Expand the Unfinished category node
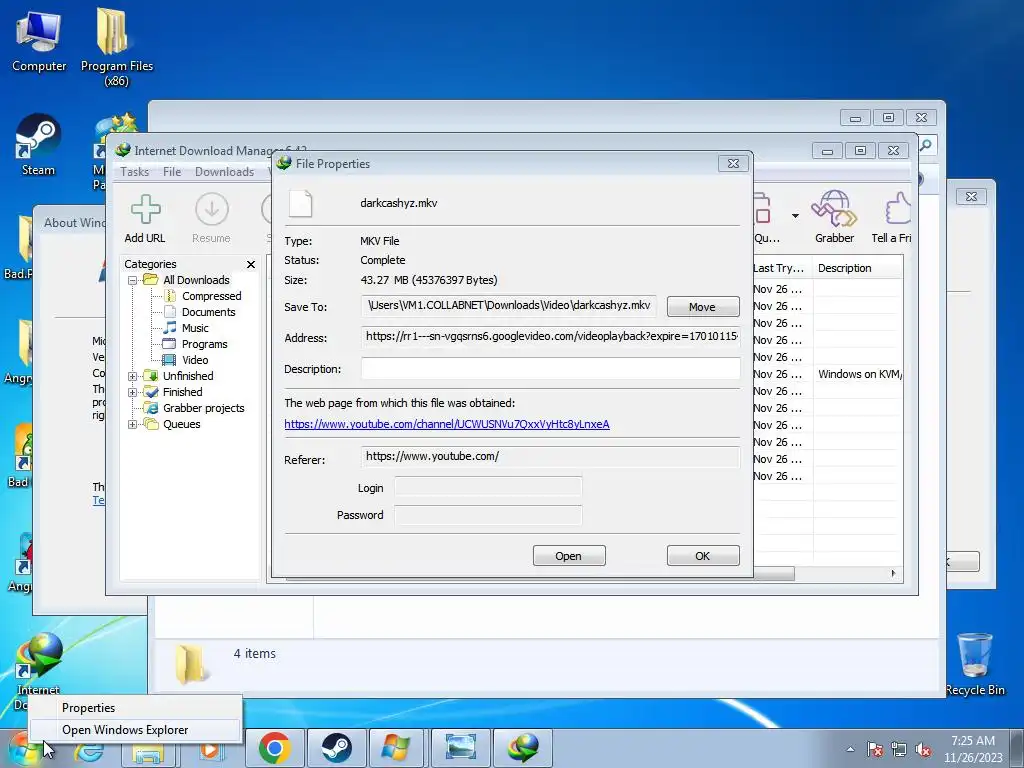 [x=132, y=376]
